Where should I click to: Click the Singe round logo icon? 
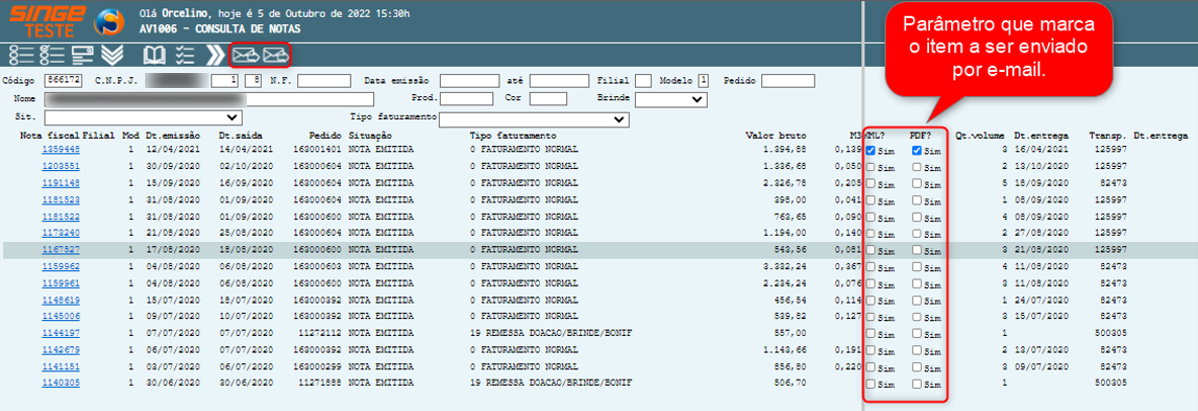click(103, 23)
